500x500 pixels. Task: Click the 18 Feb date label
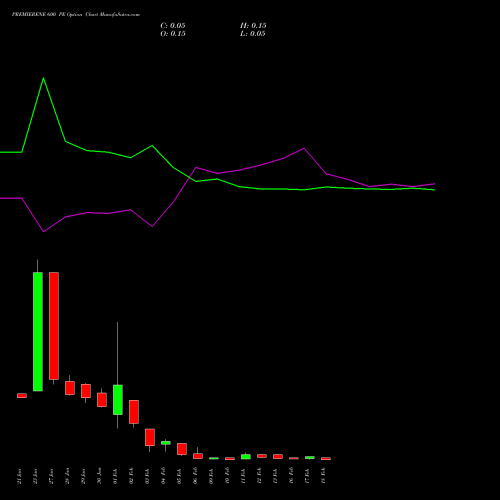323,476
